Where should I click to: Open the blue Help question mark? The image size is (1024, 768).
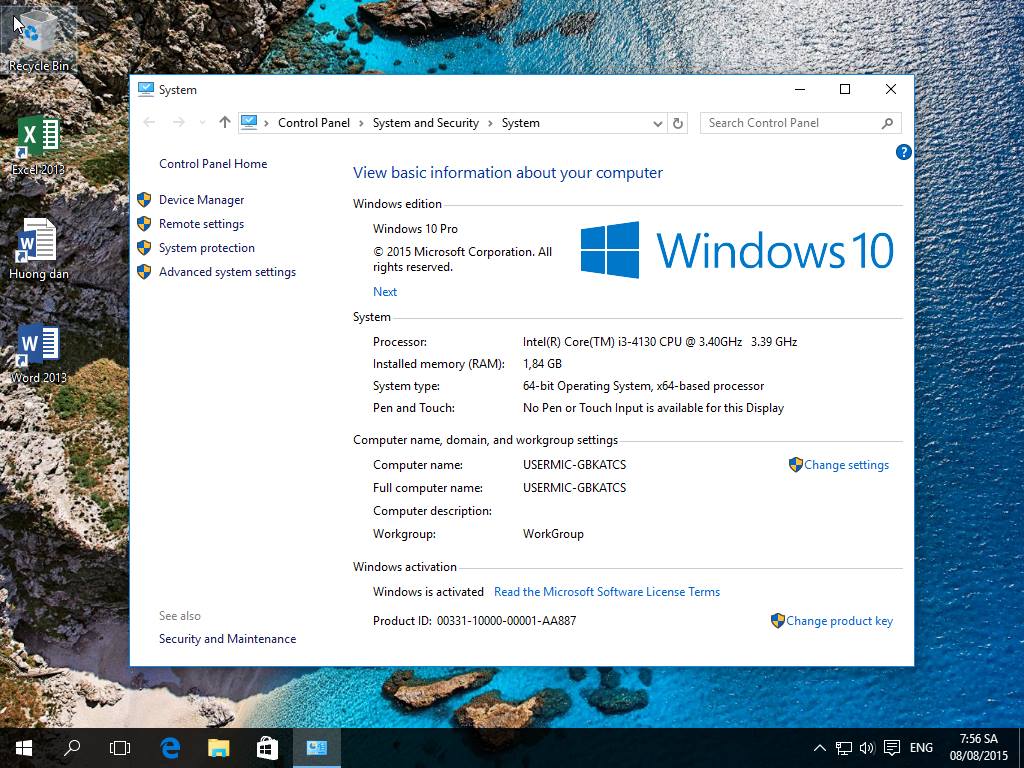(x=903, y=152)
